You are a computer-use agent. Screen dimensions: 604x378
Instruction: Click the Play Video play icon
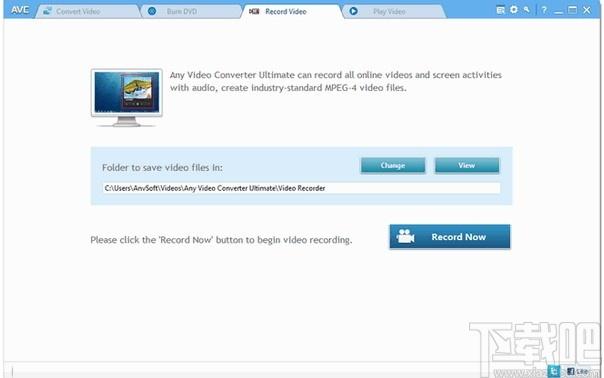coord(353,11)
